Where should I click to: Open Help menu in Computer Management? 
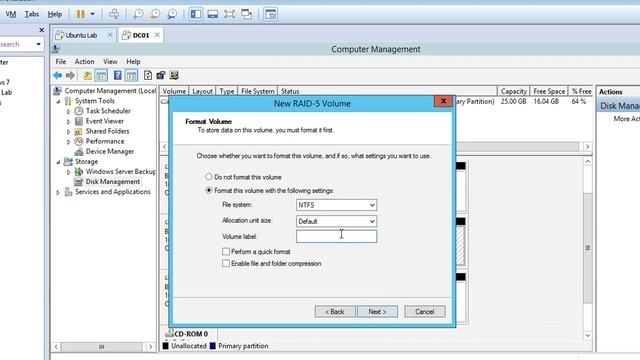coord(133,62)
